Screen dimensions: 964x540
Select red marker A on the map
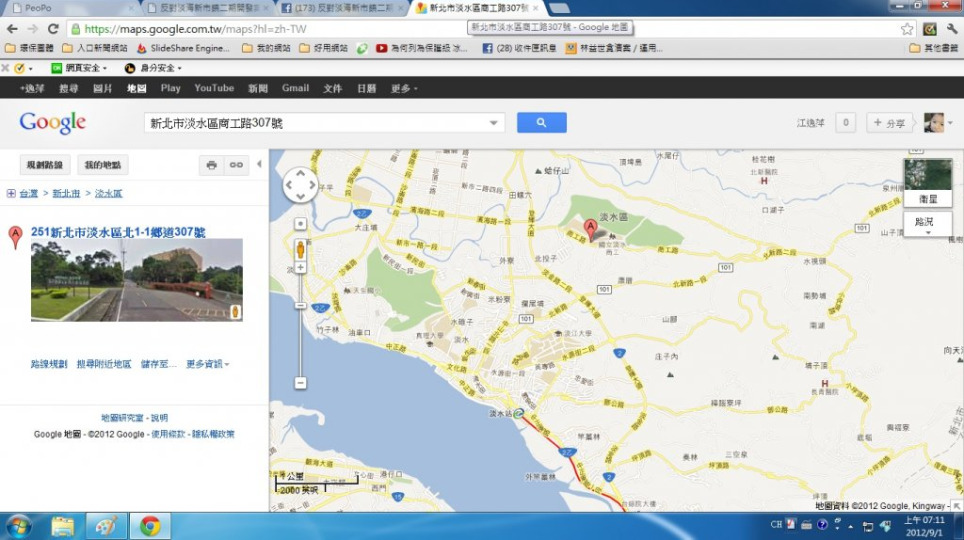coord(590,229)
